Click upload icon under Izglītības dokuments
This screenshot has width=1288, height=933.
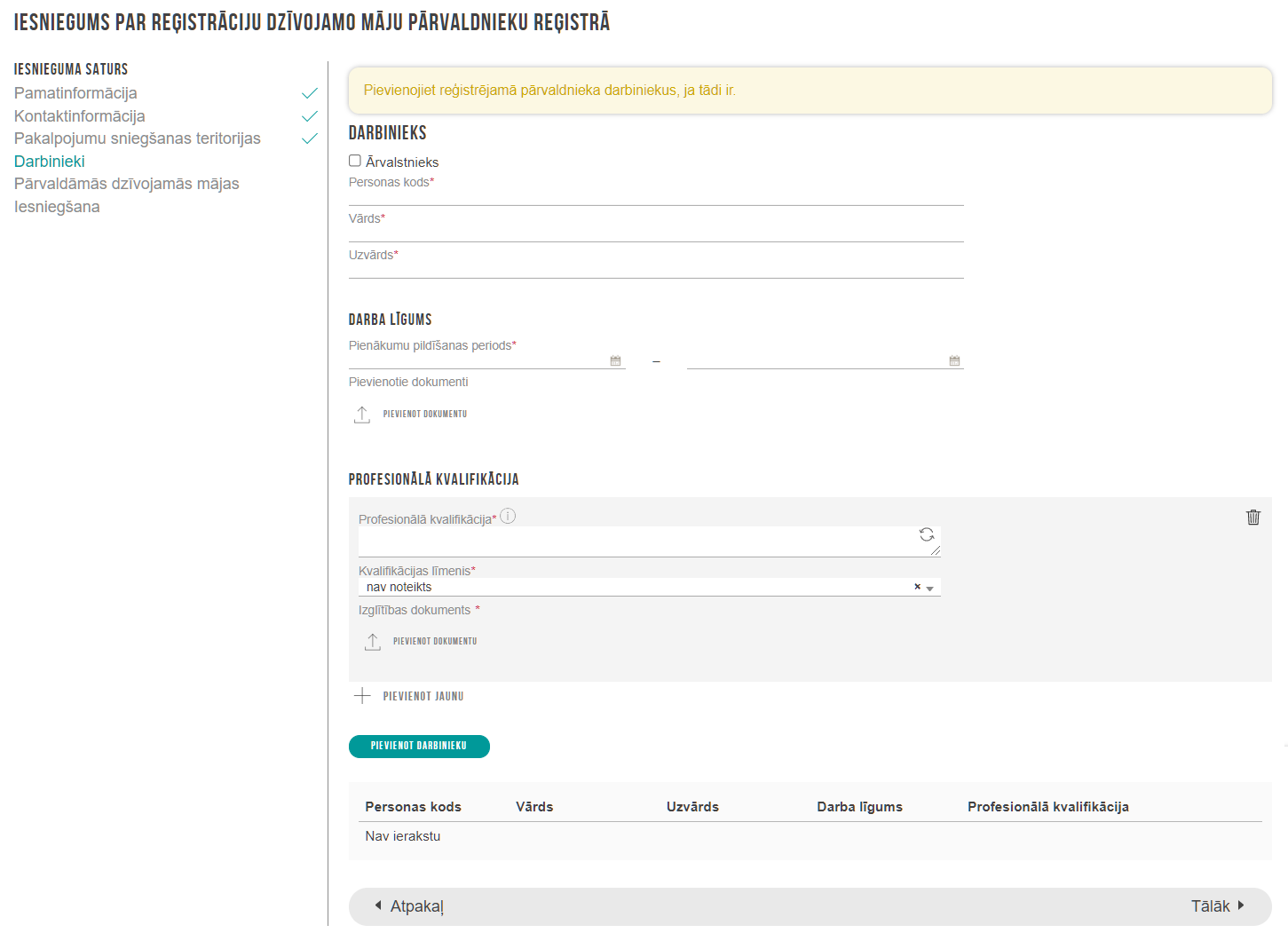(x=373, y=642)
